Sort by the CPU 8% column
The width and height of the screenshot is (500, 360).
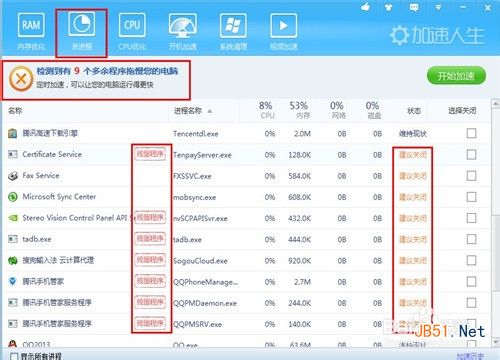tap(266, 110)
